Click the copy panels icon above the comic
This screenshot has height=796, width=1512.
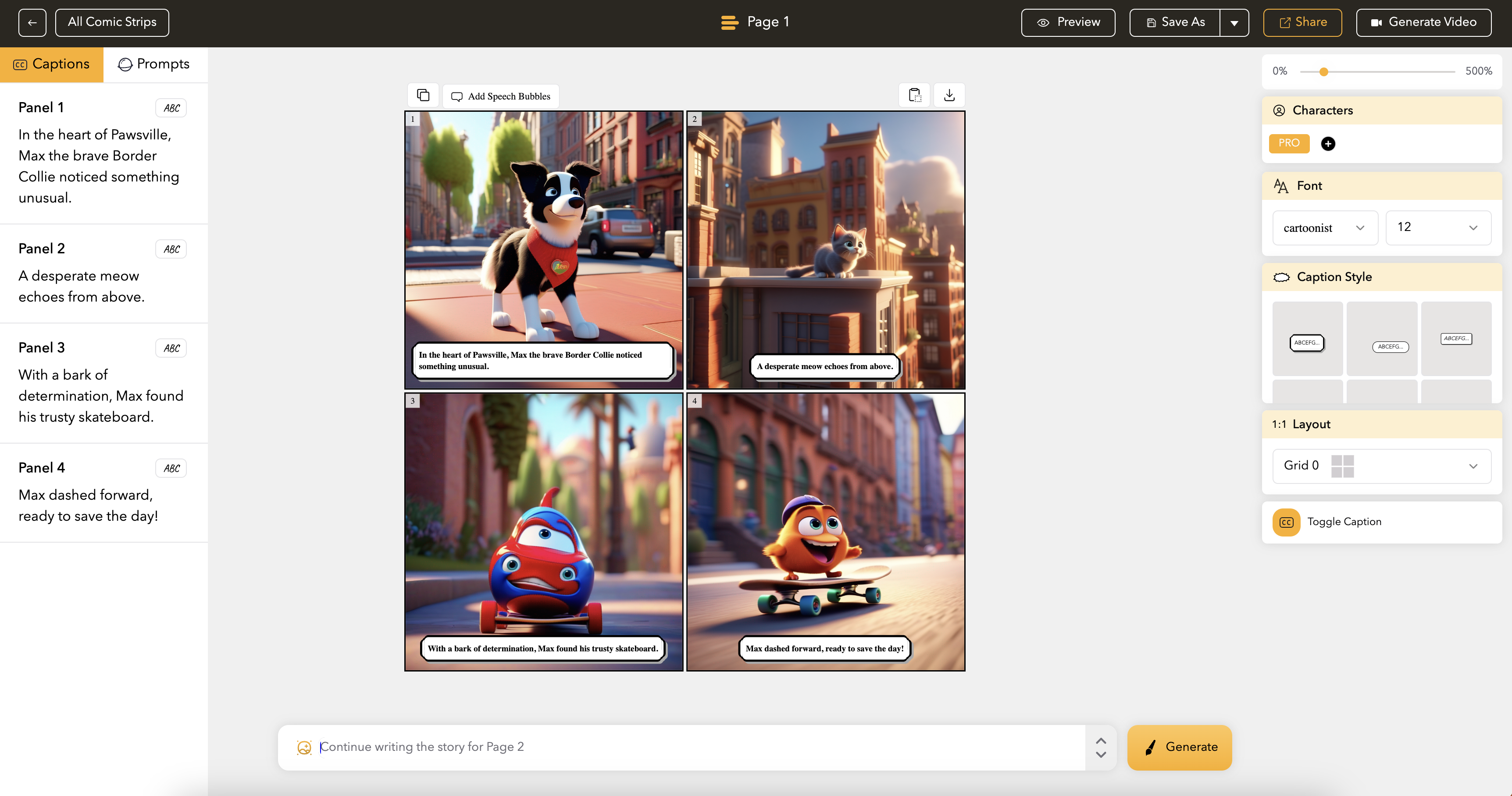(x=423, y=95)
